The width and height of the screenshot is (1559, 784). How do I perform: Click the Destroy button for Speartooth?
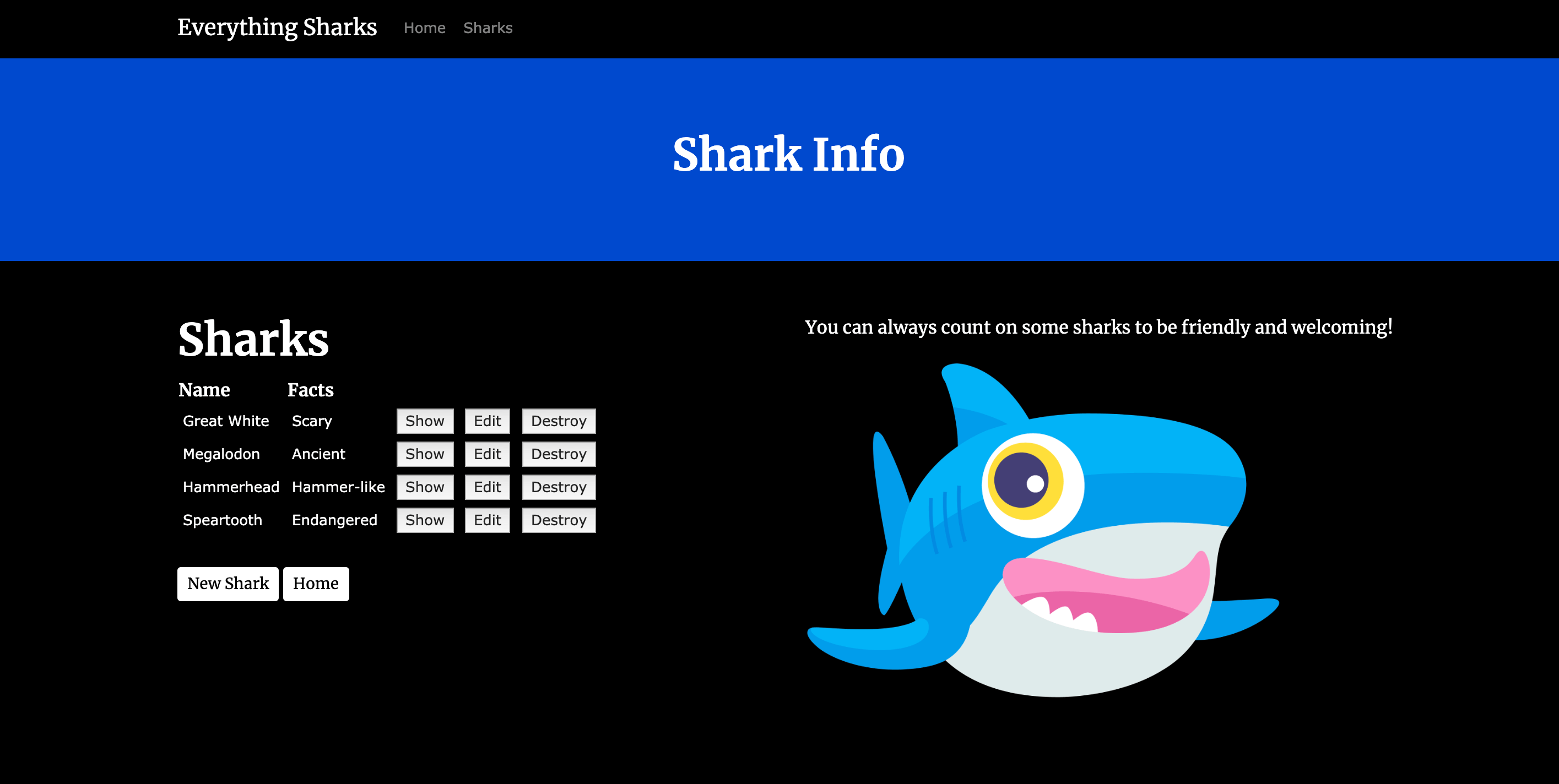click(x=557, y=520)
